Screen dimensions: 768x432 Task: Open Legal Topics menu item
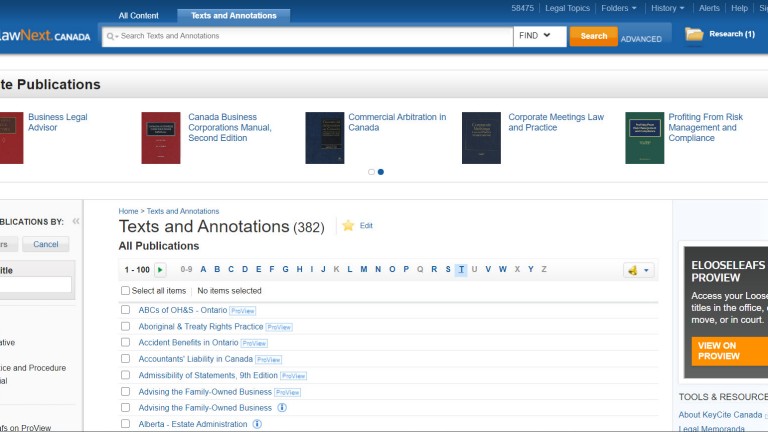tap(567, 8)
